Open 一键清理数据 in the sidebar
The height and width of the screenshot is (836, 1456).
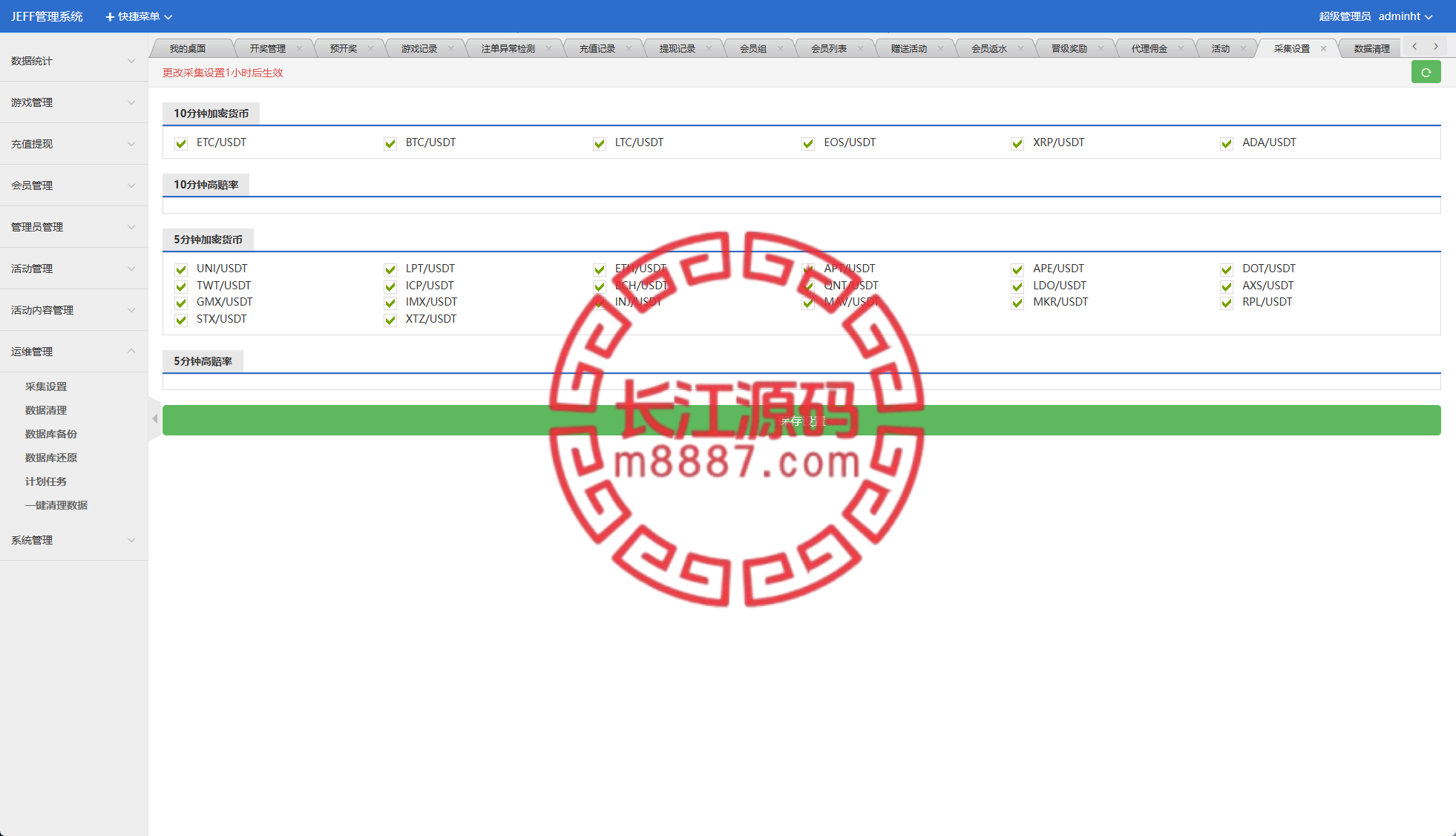(x=56, y=505)
